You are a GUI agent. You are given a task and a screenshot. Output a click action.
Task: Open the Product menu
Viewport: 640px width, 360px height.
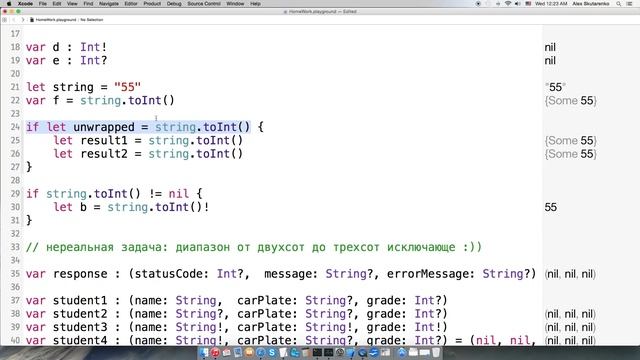[152, 4]
